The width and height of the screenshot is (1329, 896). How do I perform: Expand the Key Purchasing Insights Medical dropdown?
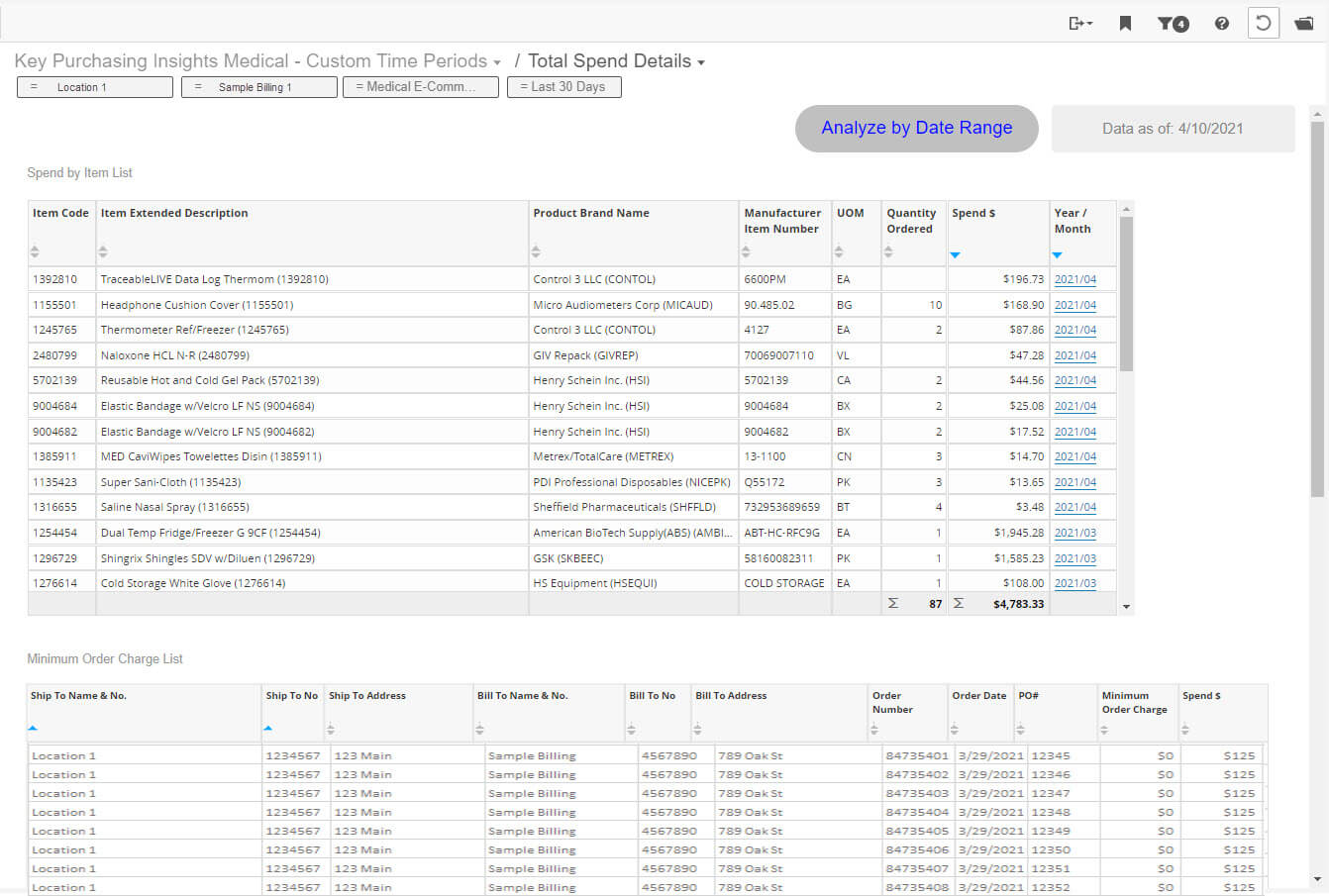tap(254, 60)
